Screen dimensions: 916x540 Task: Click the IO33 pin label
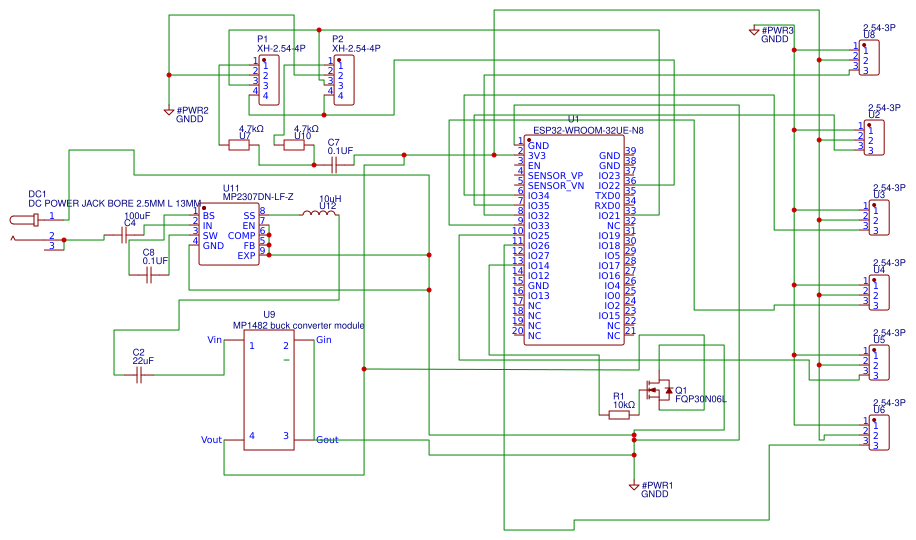click(x=539, y=226)
